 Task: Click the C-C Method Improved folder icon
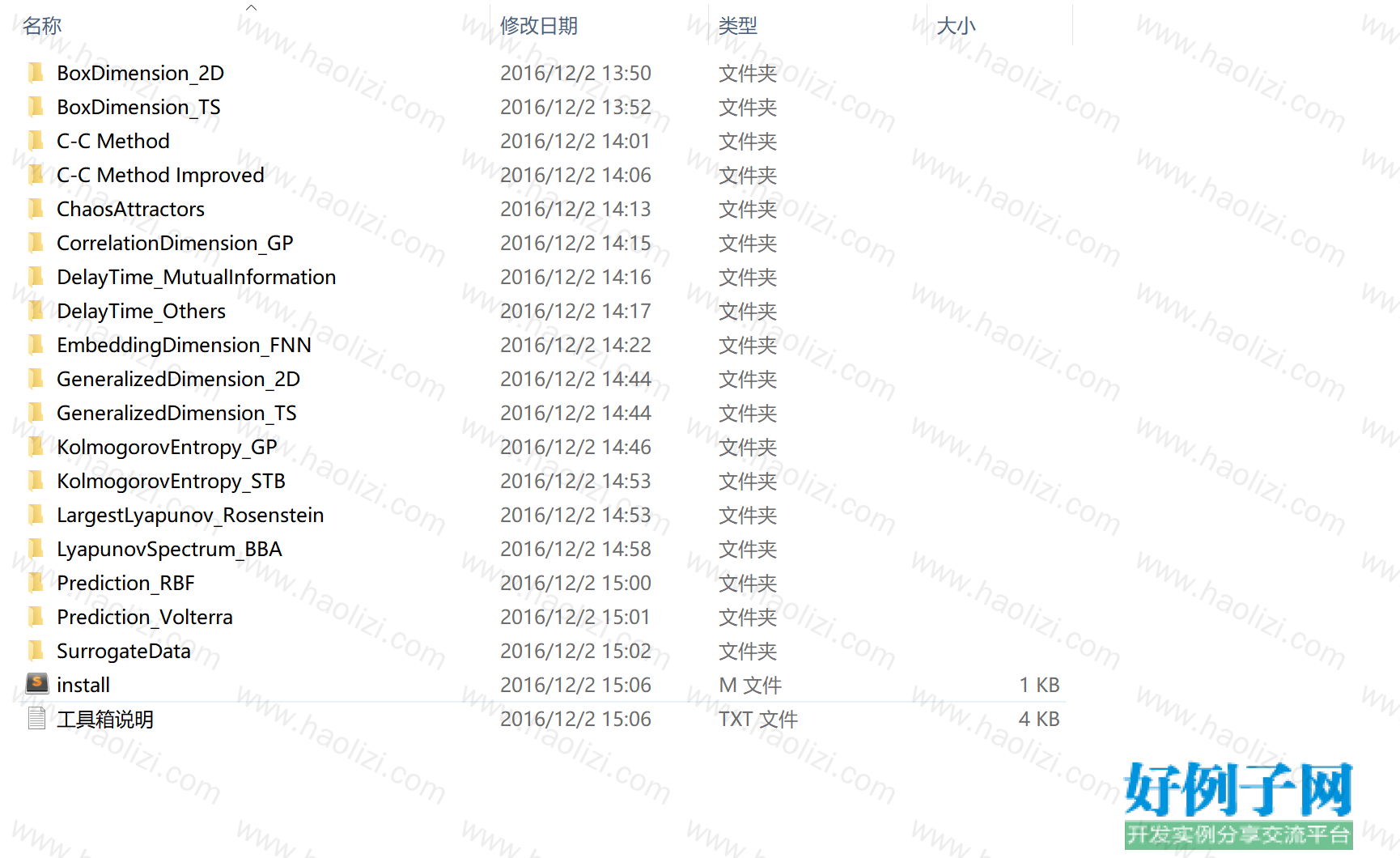point(36,175)
